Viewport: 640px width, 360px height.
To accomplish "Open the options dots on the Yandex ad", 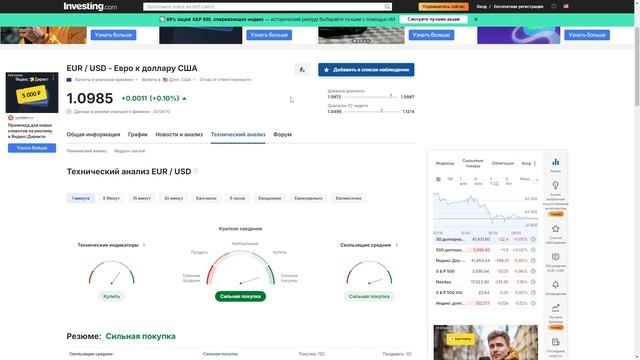I will [53, 77].
